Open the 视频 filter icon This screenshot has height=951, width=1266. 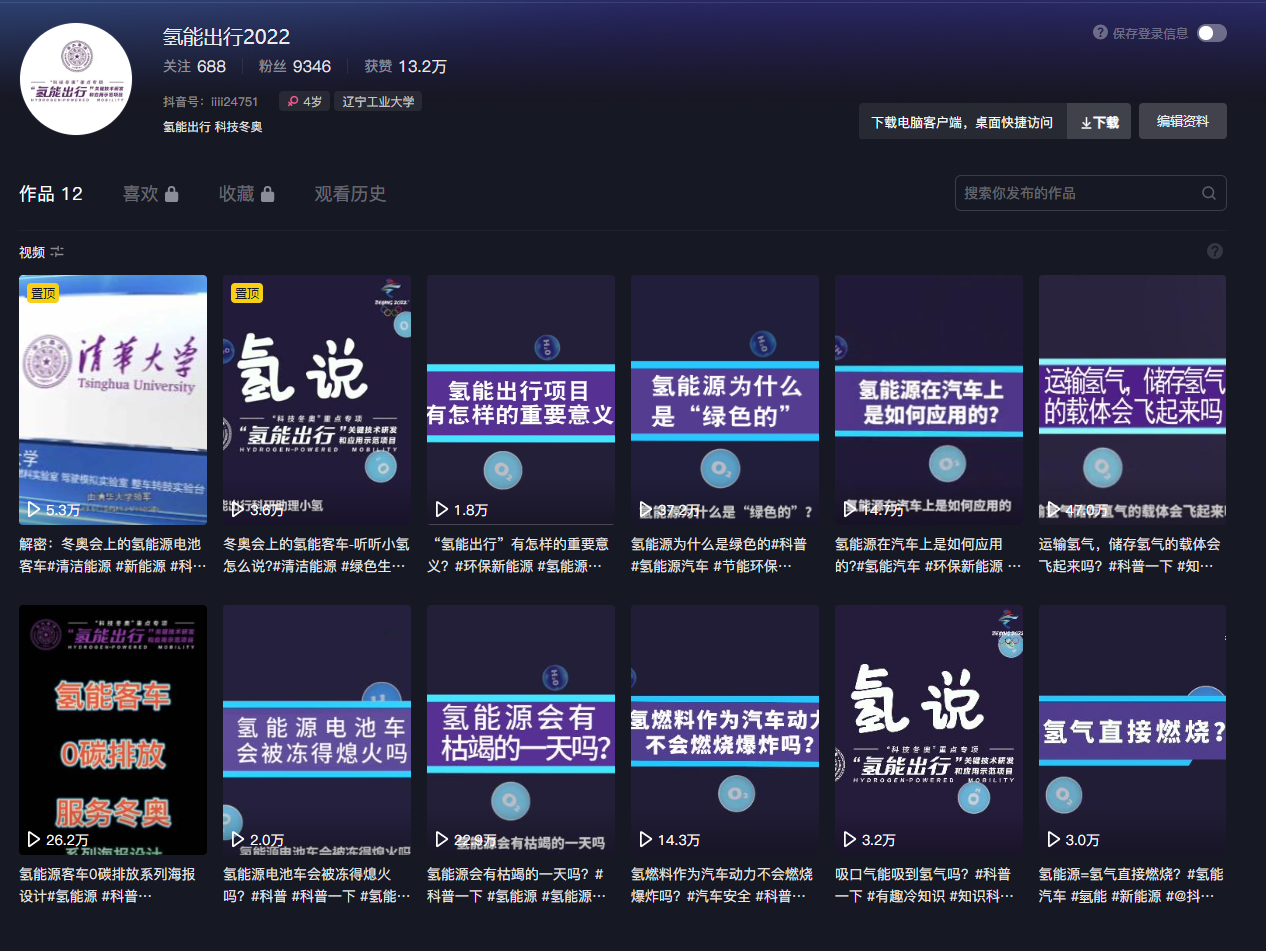(58, 252)
